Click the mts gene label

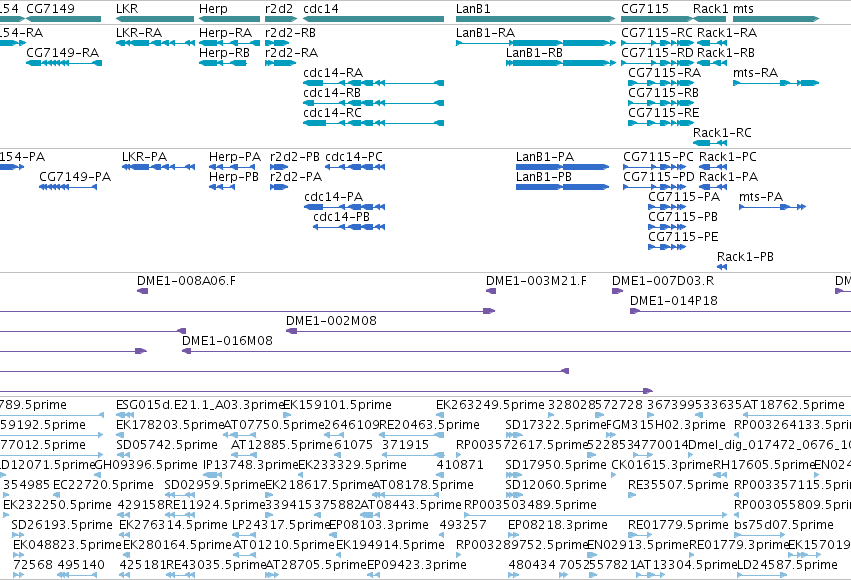[743, 9]
